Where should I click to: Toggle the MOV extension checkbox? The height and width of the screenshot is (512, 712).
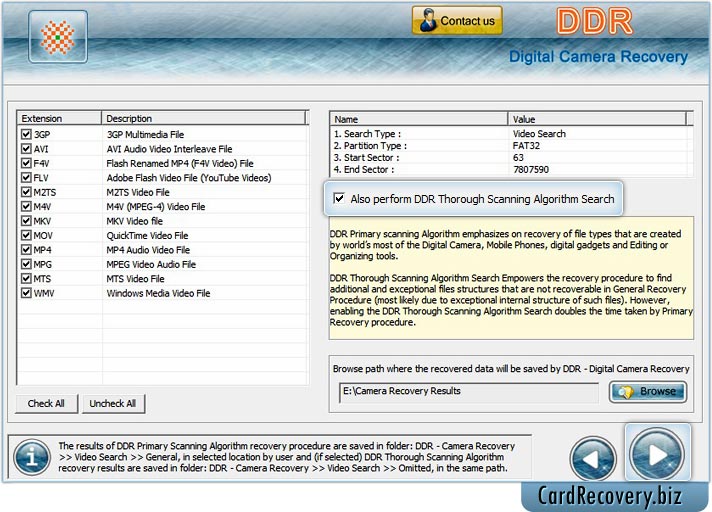point(26,235)
